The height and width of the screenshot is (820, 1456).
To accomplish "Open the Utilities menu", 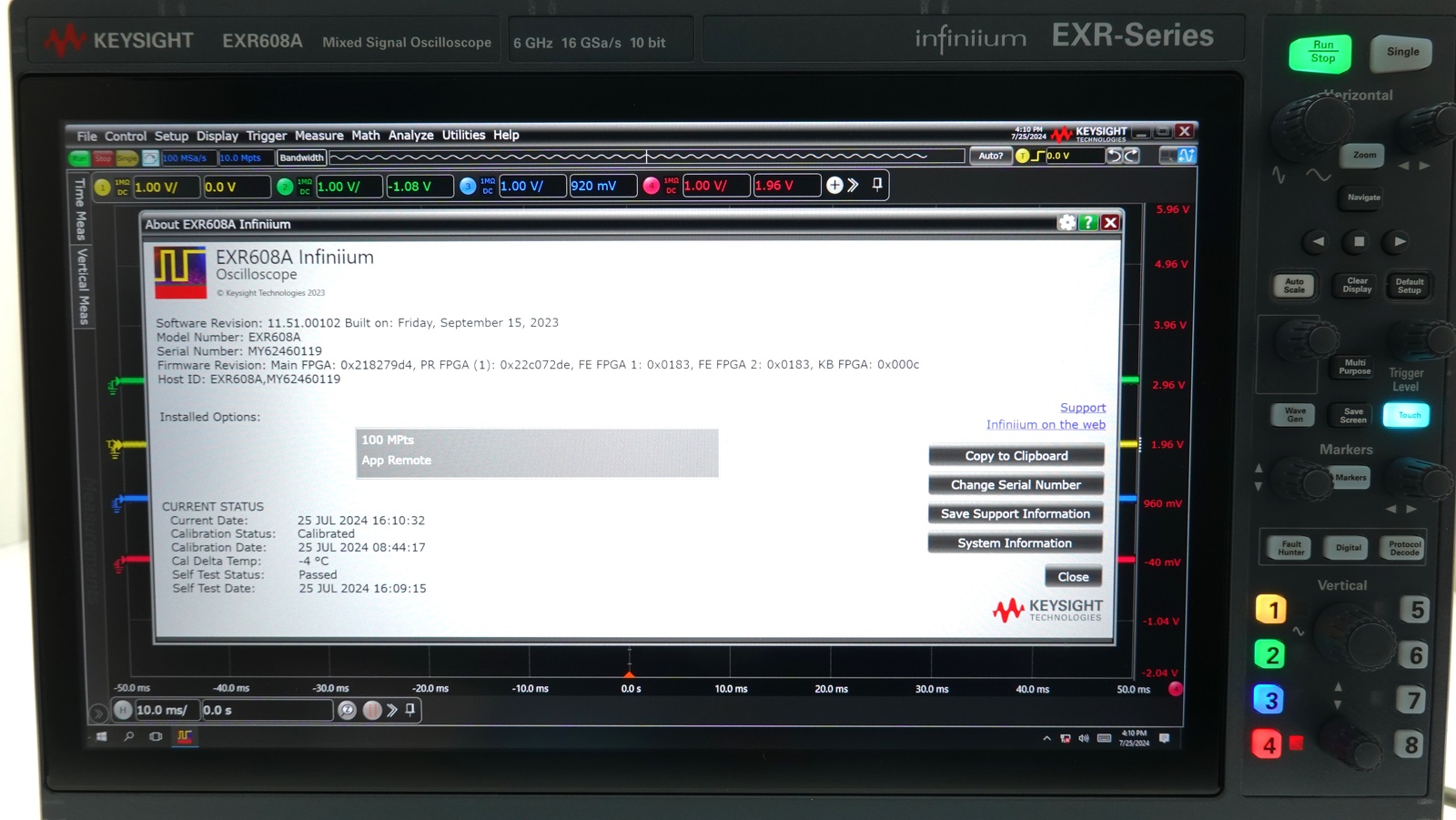I will coord(463,135).
